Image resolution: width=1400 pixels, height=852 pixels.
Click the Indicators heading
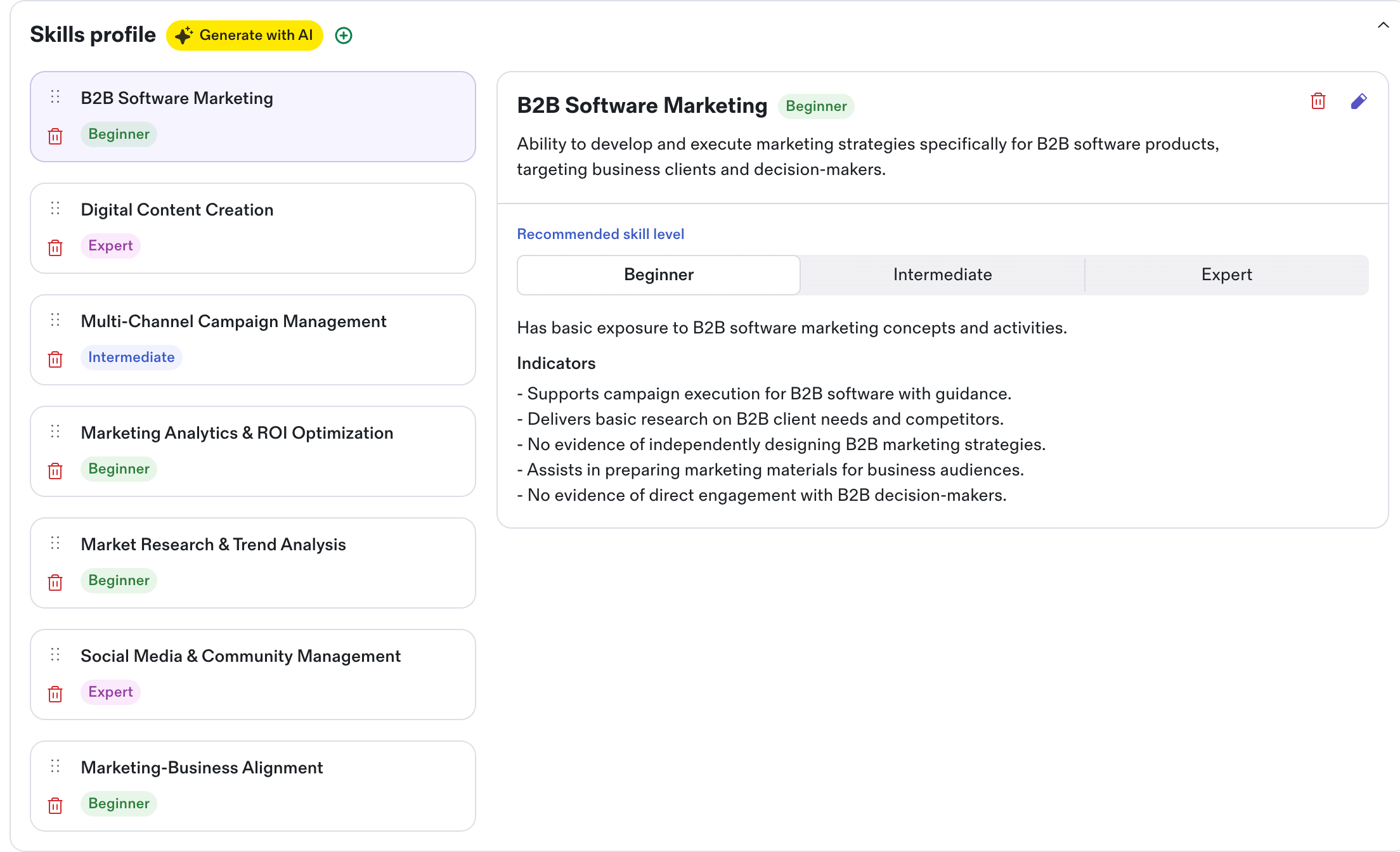point(556,363)
